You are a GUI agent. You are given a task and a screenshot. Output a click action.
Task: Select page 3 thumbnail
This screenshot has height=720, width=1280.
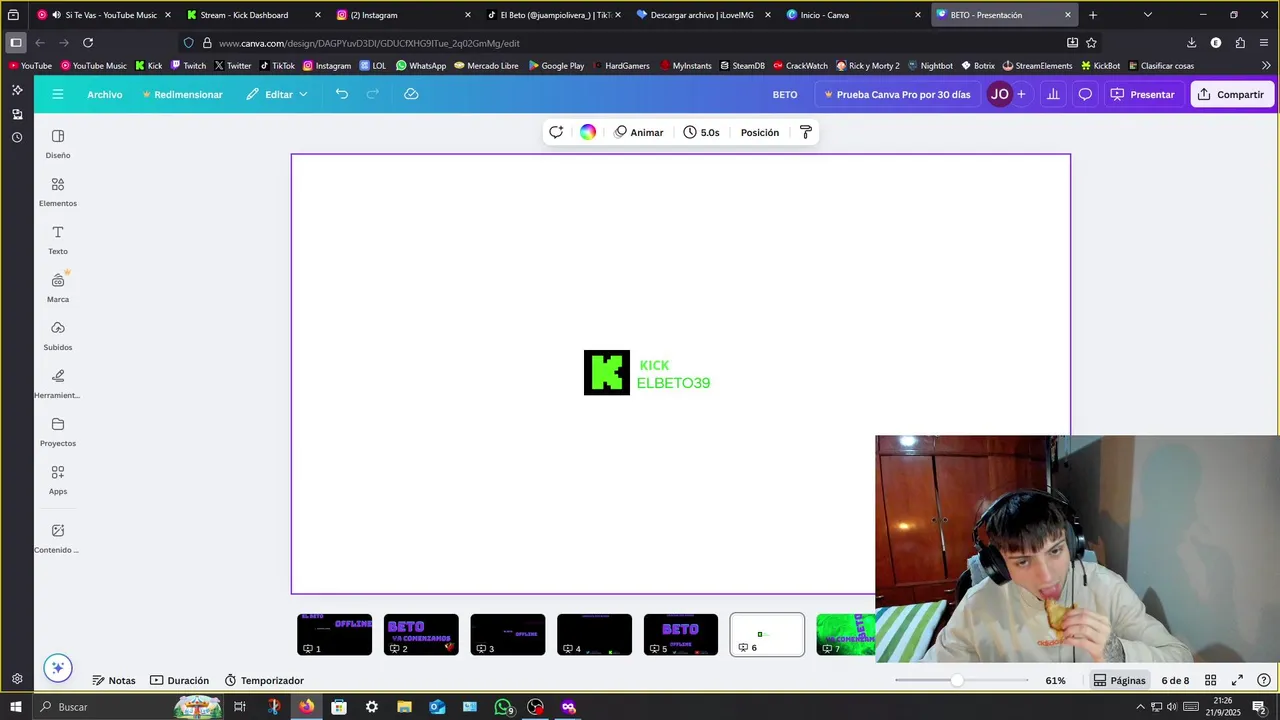[508, 635]
